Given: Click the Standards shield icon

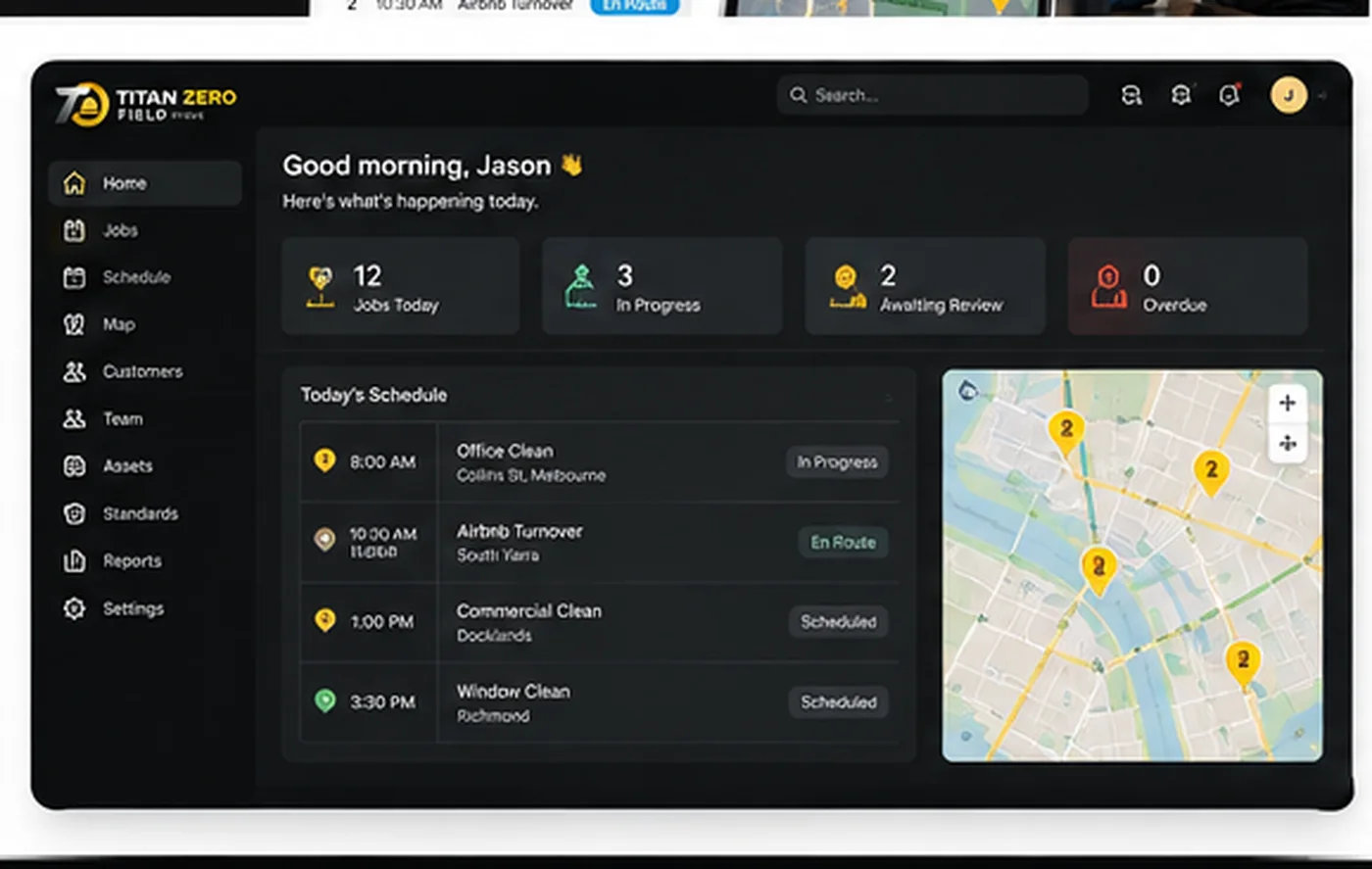Looking at the screenshot, I should click(x=74, y=513).
